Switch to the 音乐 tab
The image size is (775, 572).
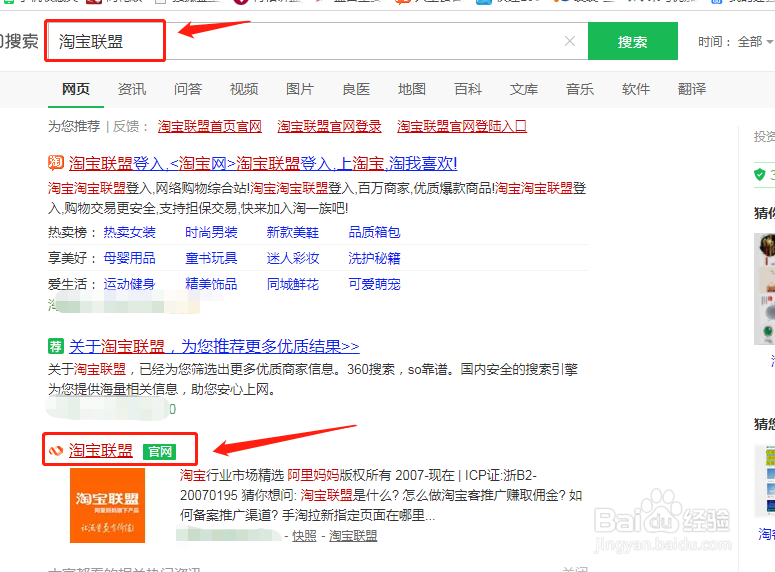tap(580, 89)
